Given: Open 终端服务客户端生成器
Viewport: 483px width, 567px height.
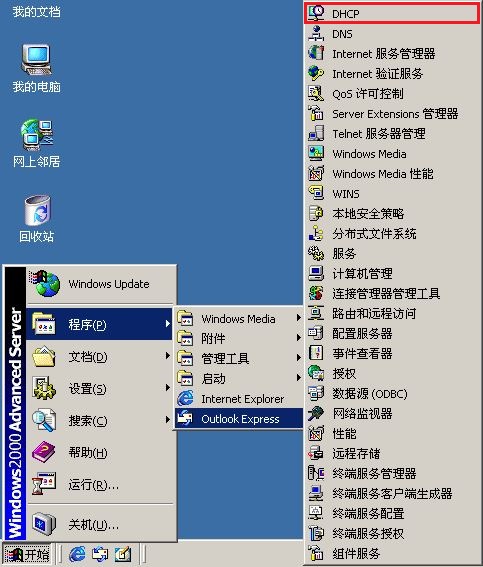Looking at the screenshot, I should [x=392, y=493].
